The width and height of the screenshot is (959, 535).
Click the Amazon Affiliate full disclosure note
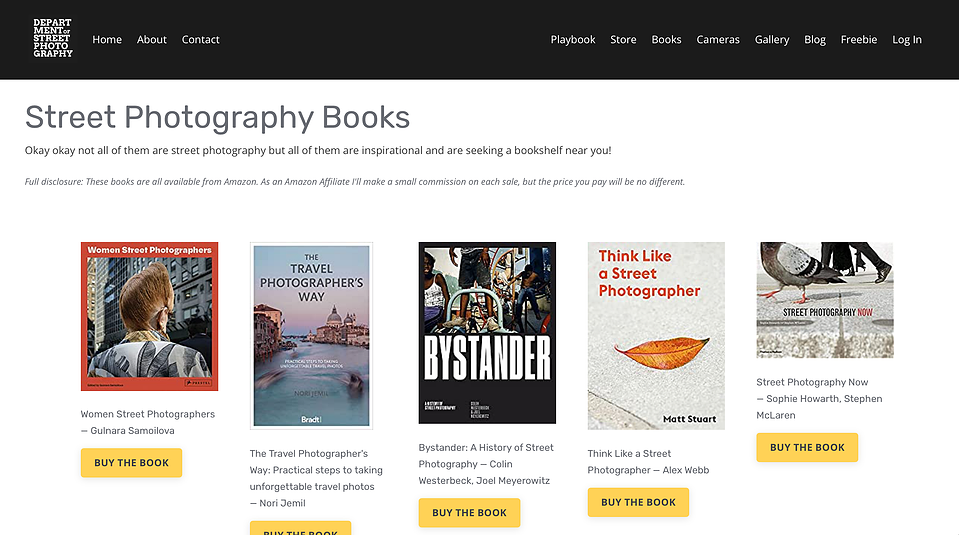point(355,182)
